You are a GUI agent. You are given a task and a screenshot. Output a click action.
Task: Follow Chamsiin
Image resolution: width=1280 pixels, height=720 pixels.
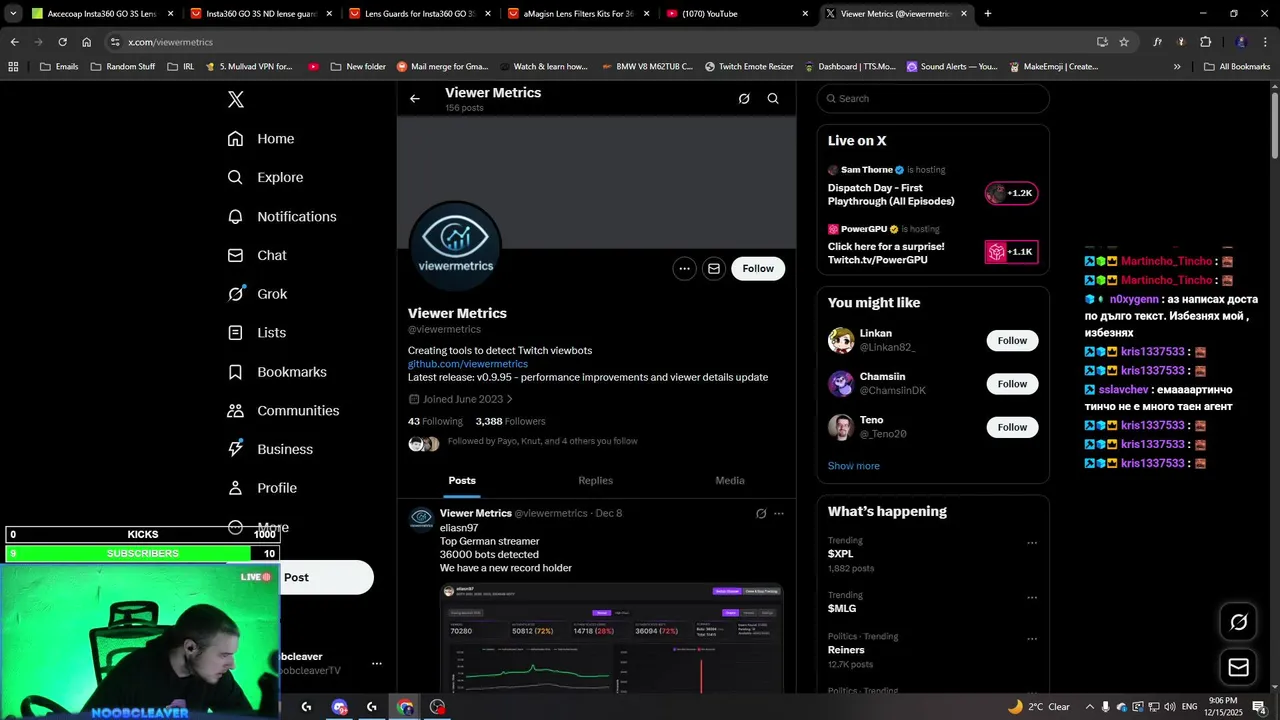1012,384
